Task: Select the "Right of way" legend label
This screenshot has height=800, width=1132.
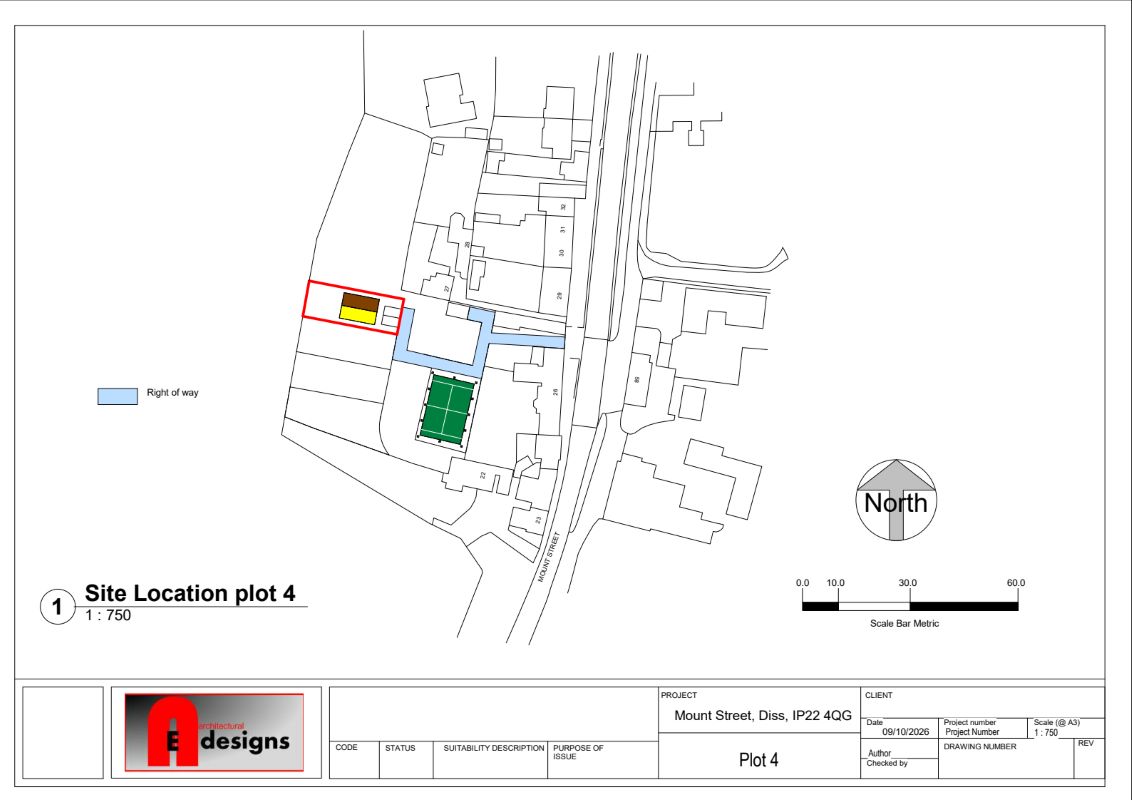Action: pos(173,393)
